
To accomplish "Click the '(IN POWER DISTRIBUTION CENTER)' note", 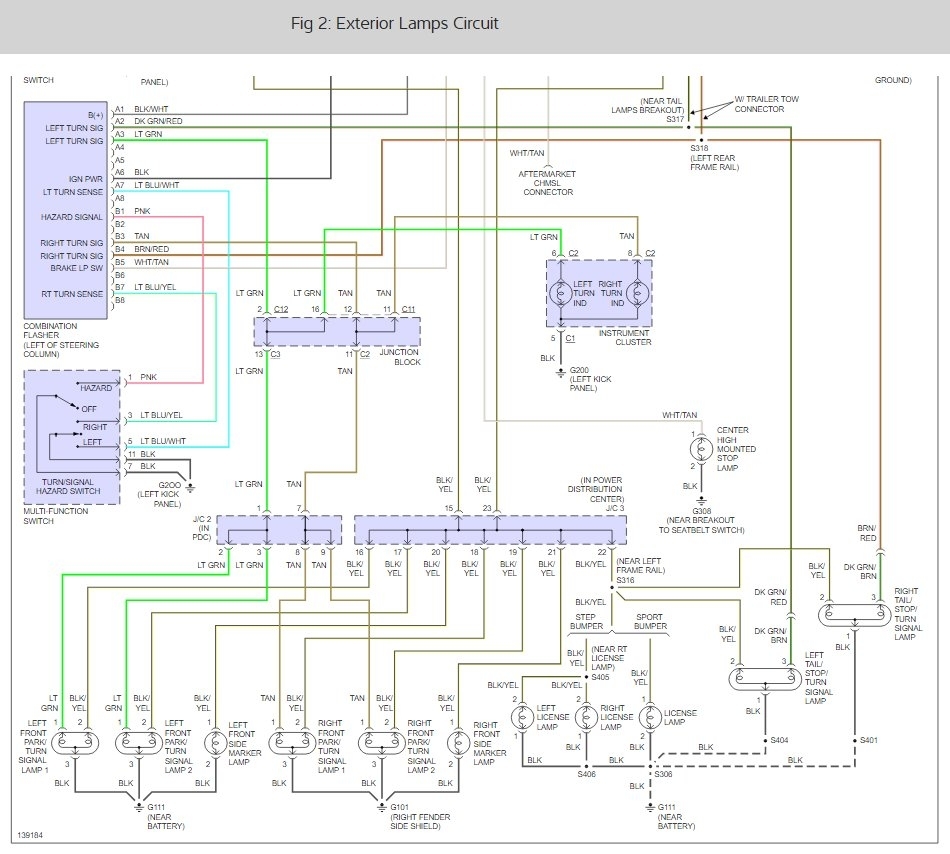I will (x=594, y=489).
